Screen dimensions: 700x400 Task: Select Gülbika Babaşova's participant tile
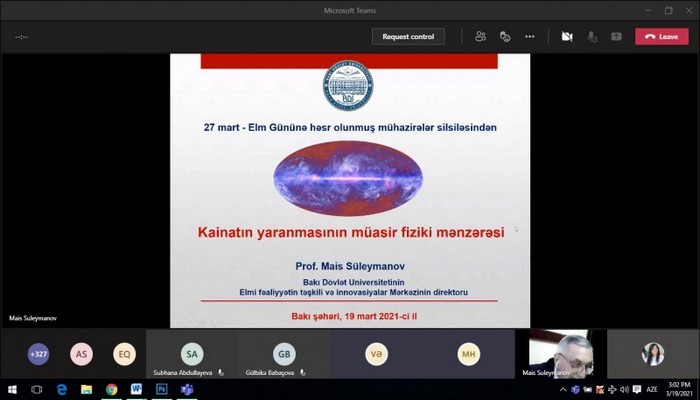[284, 354]
